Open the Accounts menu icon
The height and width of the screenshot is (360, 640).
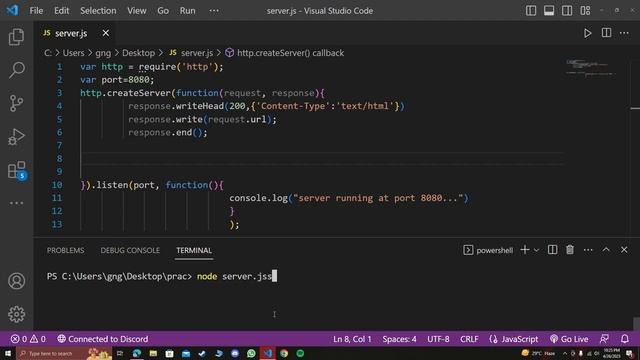click(x=16, y=281)
